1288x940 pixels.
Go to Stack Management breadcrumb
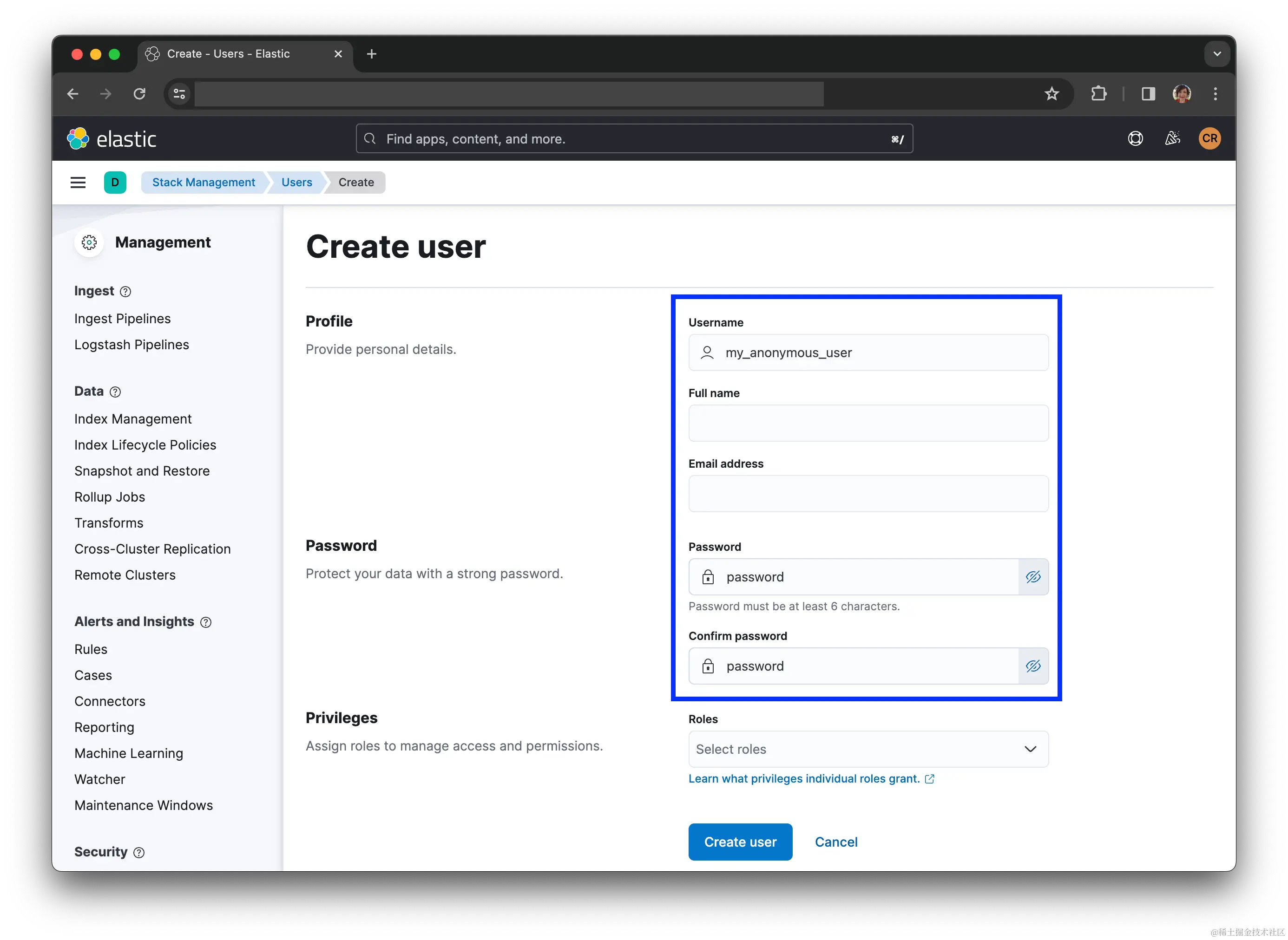(x=204, y=183)
